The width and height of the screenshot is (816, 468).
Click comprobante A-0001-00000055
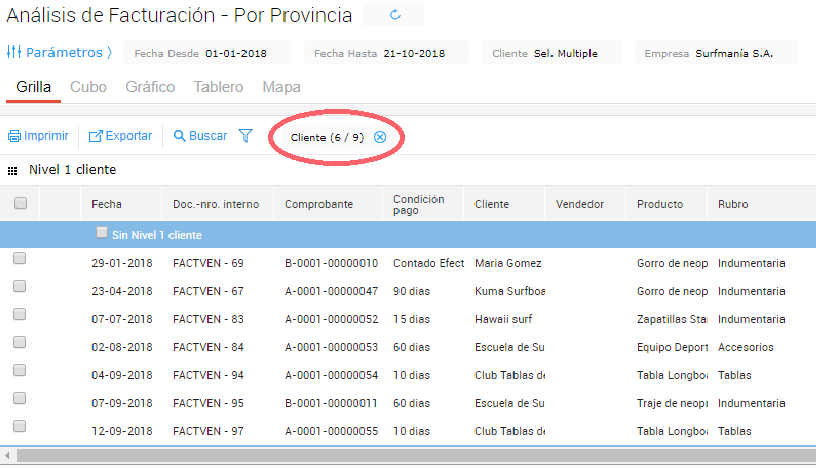(332, 432)
